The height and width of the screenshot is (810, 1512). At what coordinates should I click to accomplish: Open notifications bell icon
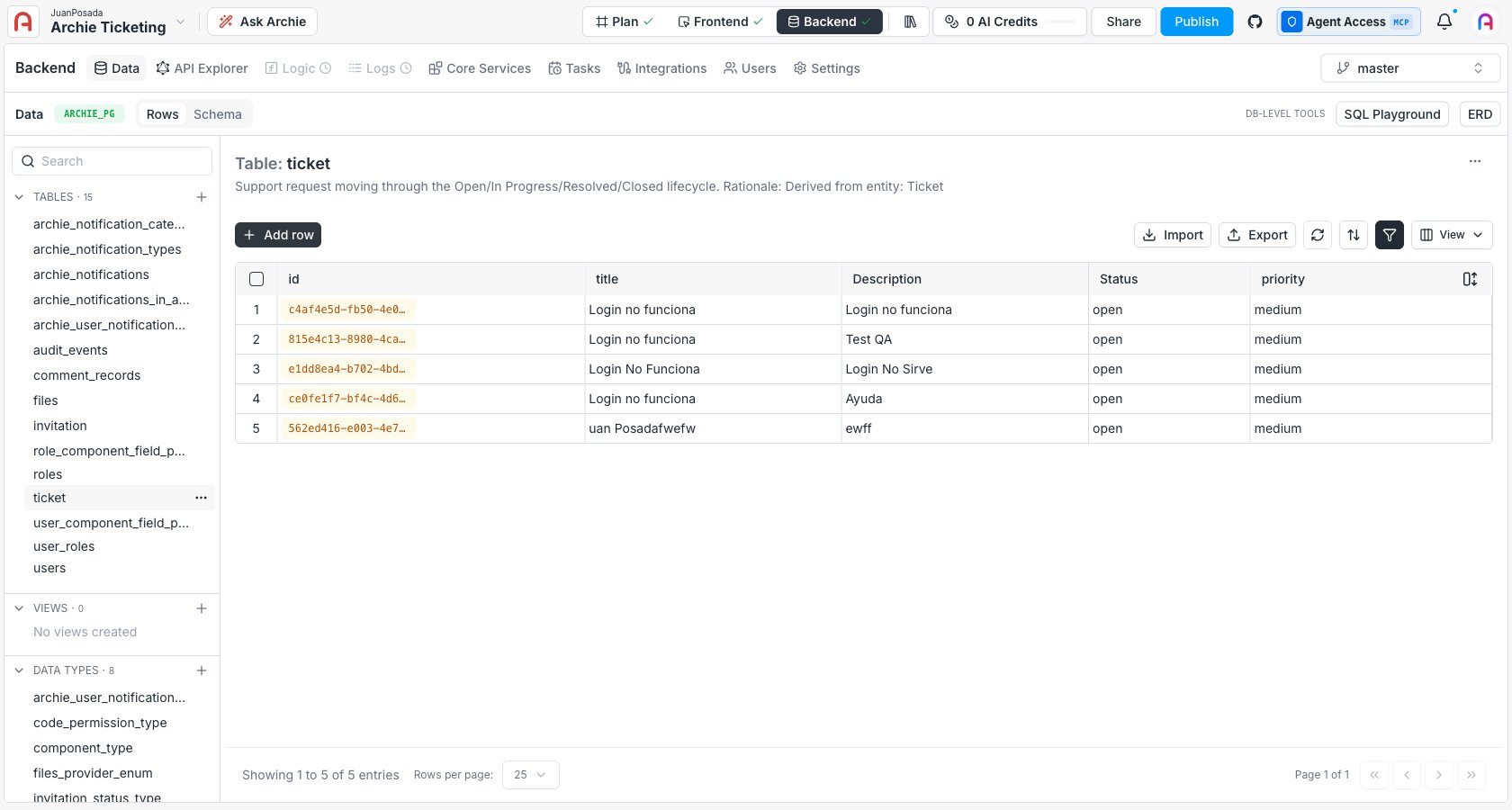1444,22
